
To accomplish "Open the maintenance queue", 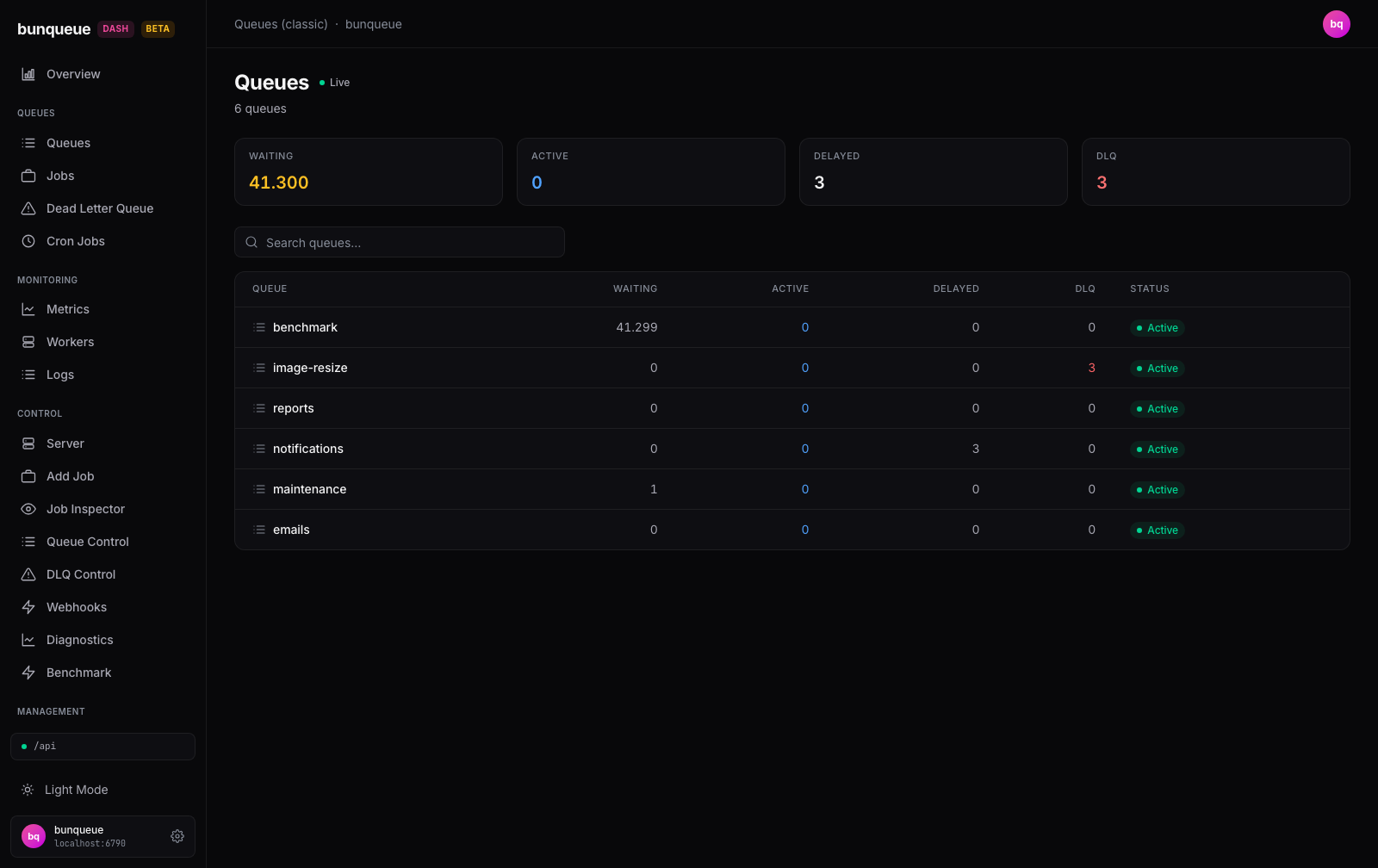I will pos(309,489).
